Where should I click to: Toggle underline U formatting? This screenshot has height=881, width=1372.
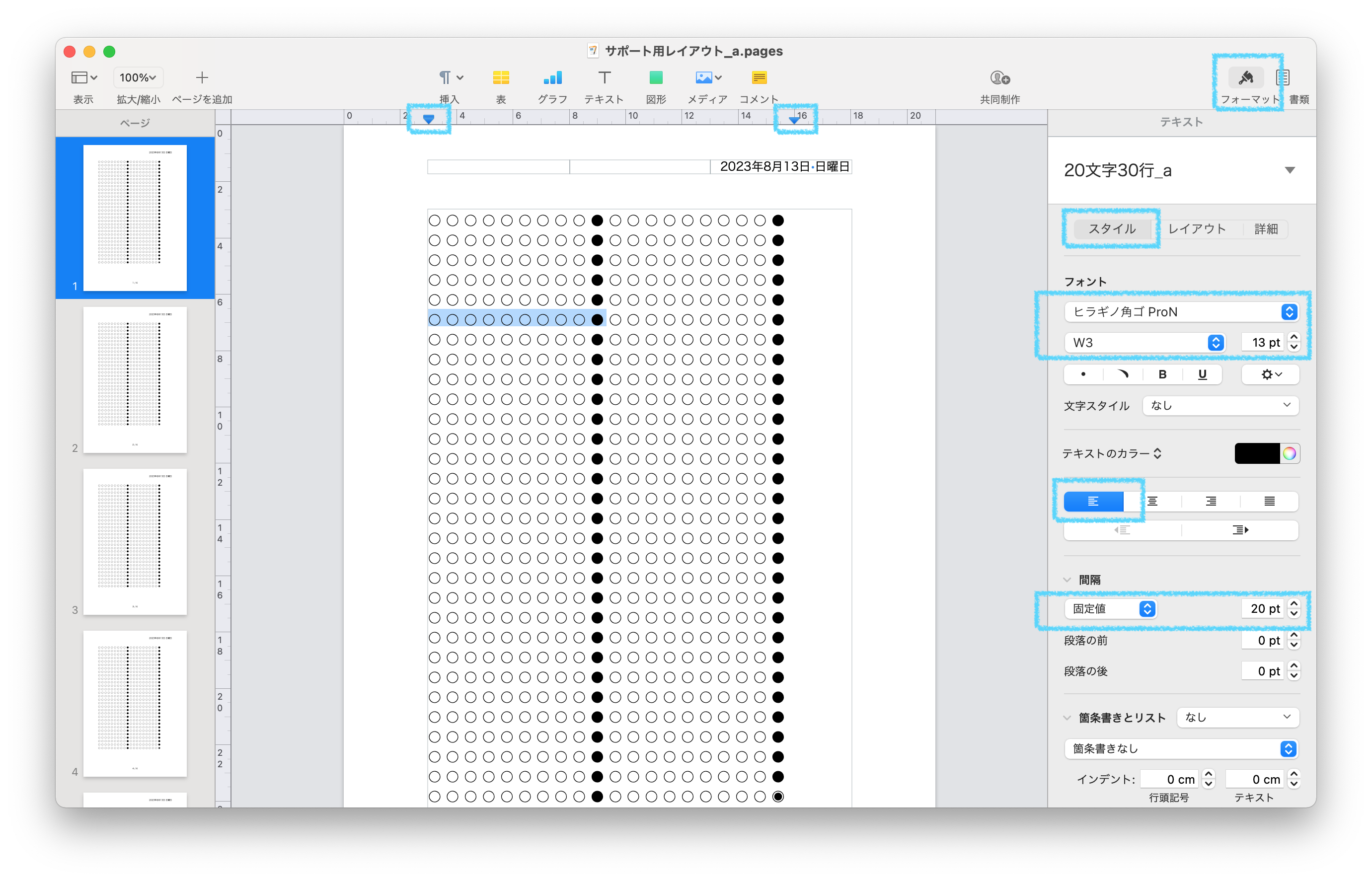point(1202,375)
